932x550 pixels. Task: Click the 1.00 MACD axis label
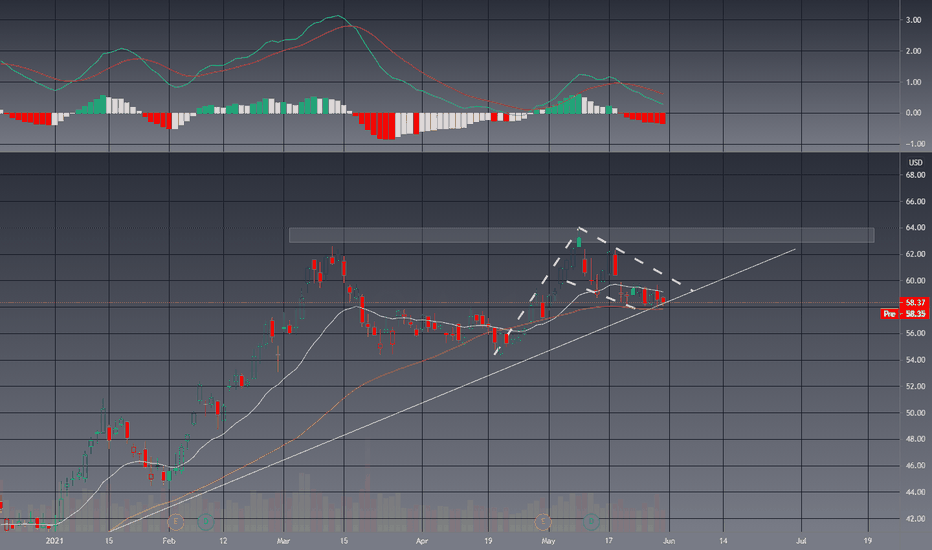coord(914,82)
